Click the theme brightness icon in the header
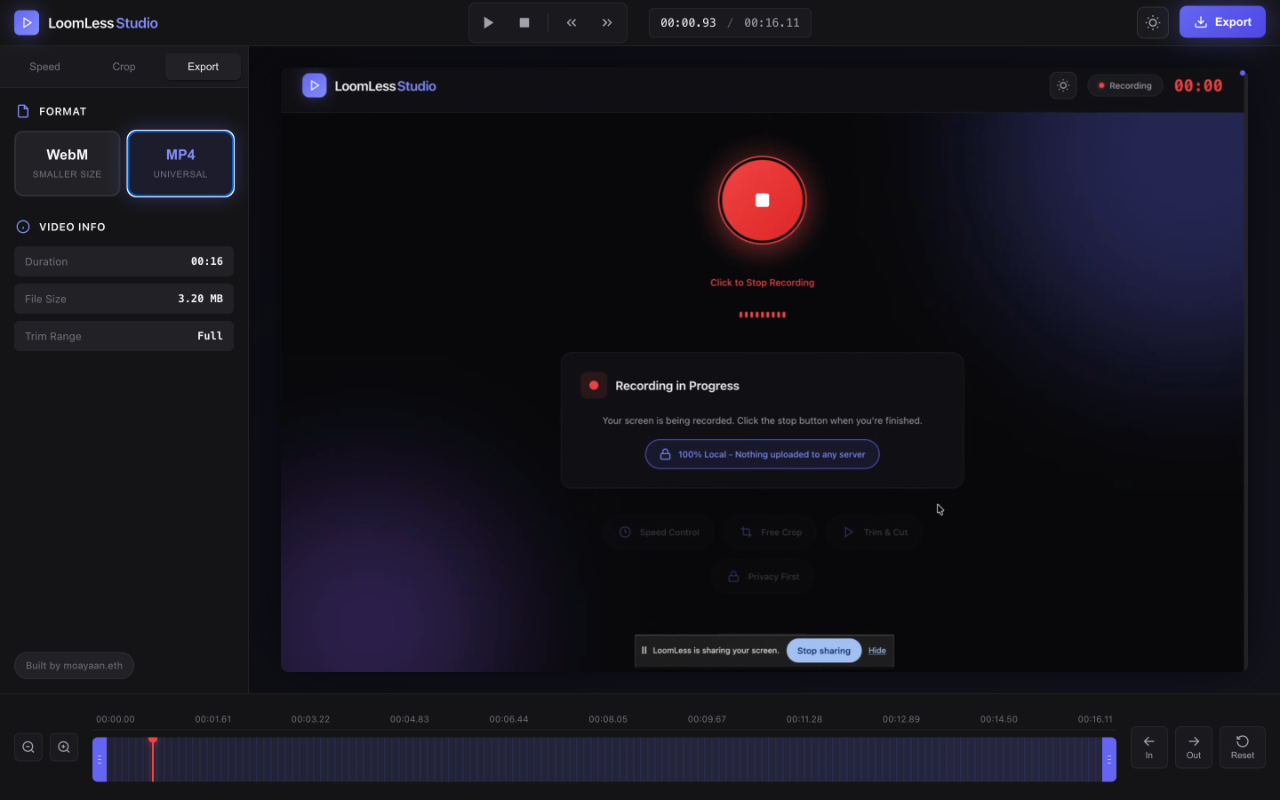This screenshot has height=800, width=1280. (x=1152, y=22)
